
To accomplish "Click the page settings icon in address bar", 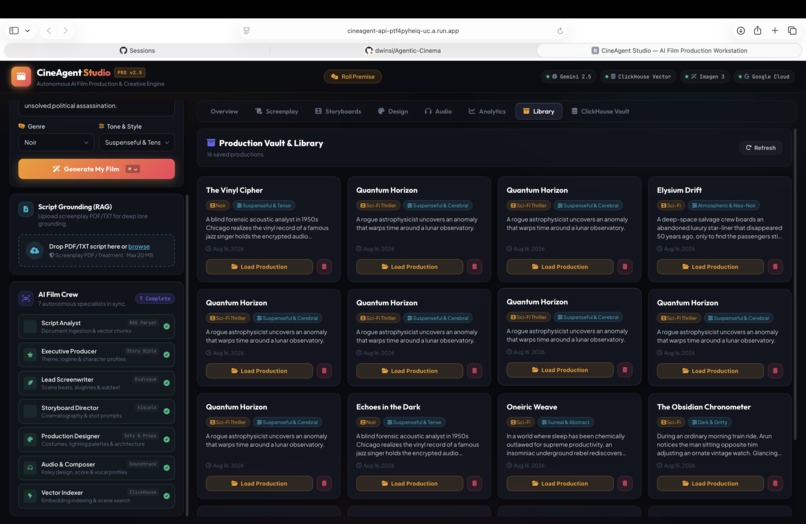I will point(247,31).
